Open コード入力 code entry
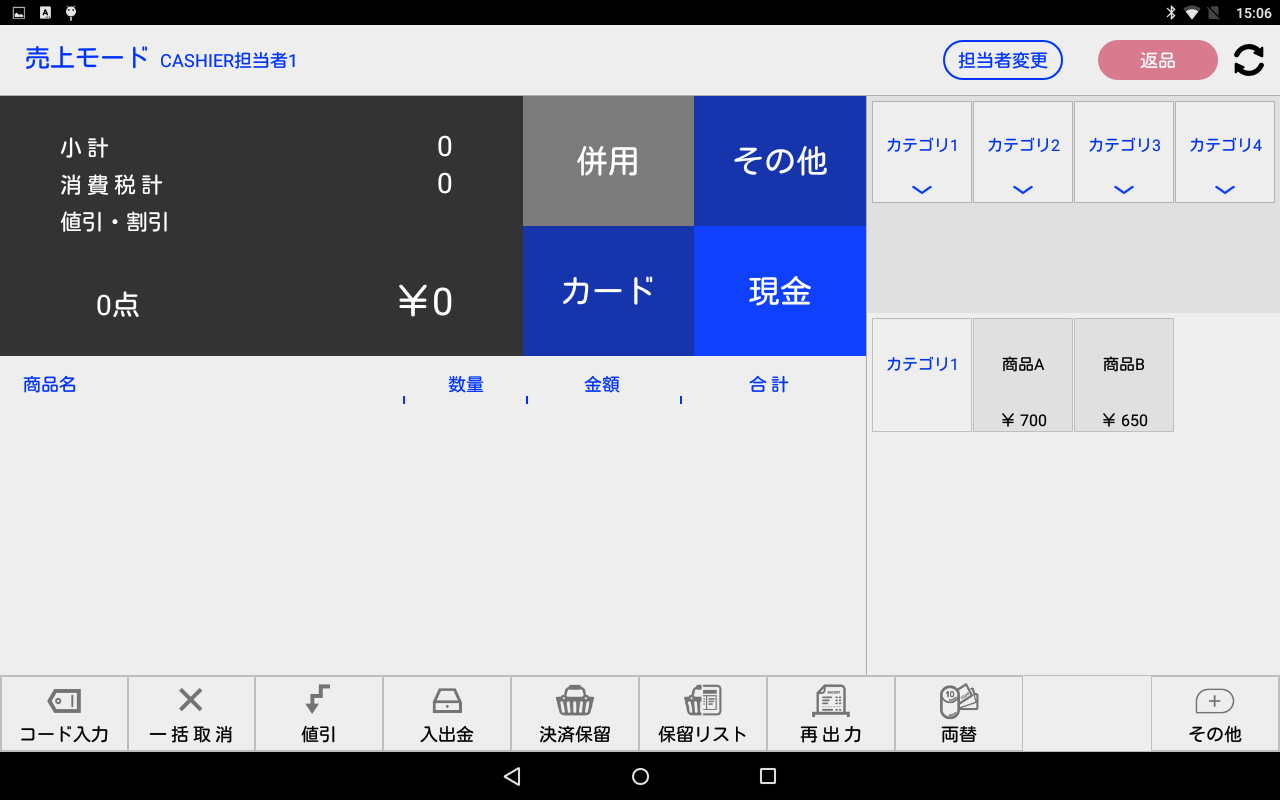This screenshot has width=1280, height=800. 64,714
